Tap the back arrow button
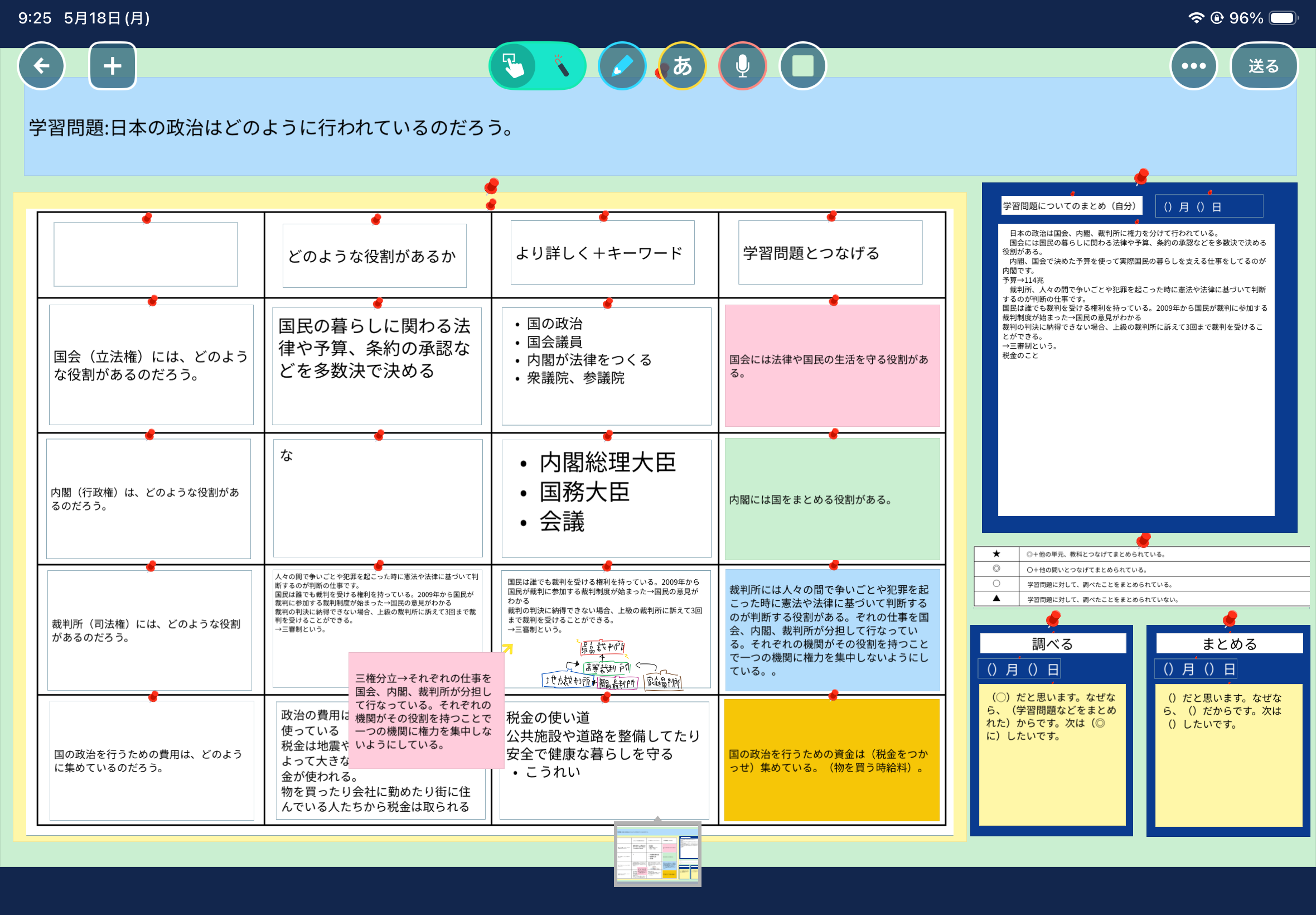 tap(41, 66)
